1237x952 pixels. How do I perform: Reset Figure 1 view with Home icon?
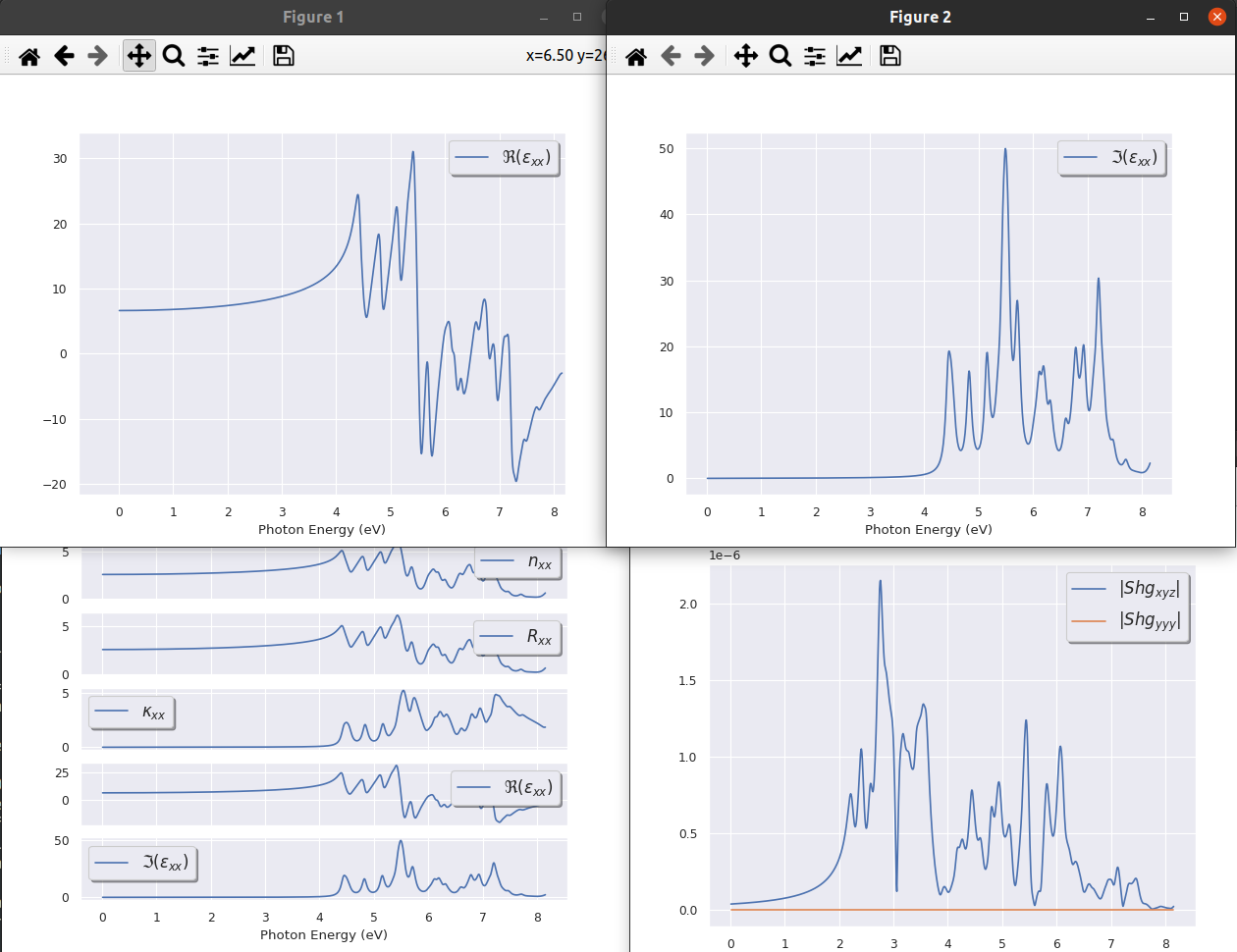click(29, 56)
